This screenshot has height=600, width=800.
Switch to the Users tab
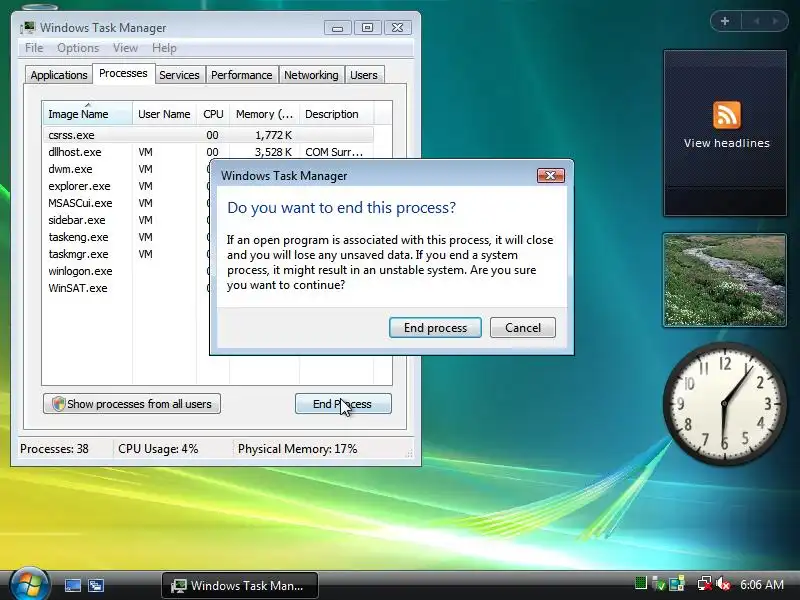coord(364,75)
